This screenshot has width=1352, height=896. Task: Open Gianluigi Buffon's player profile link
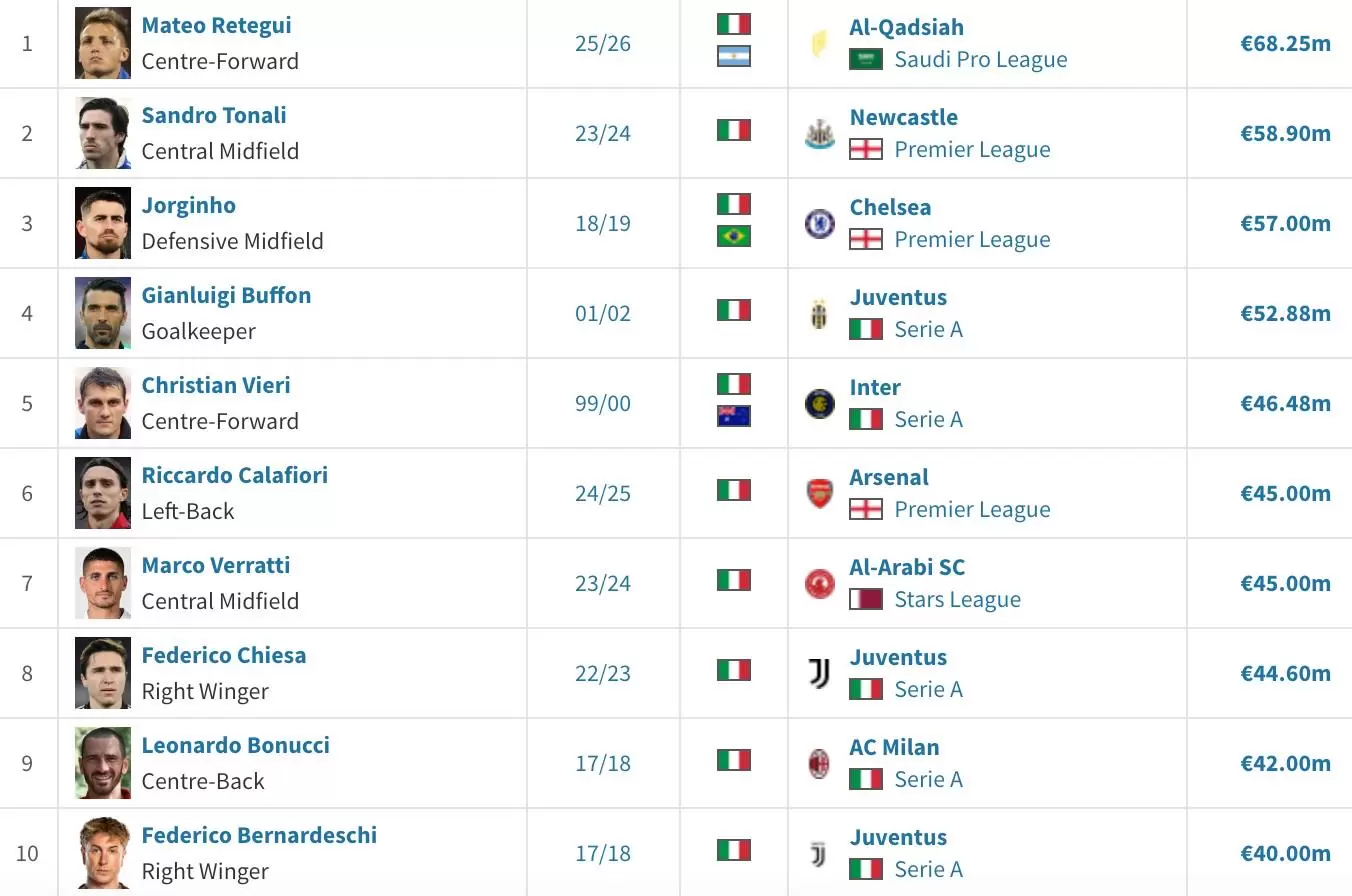point(226,295)
